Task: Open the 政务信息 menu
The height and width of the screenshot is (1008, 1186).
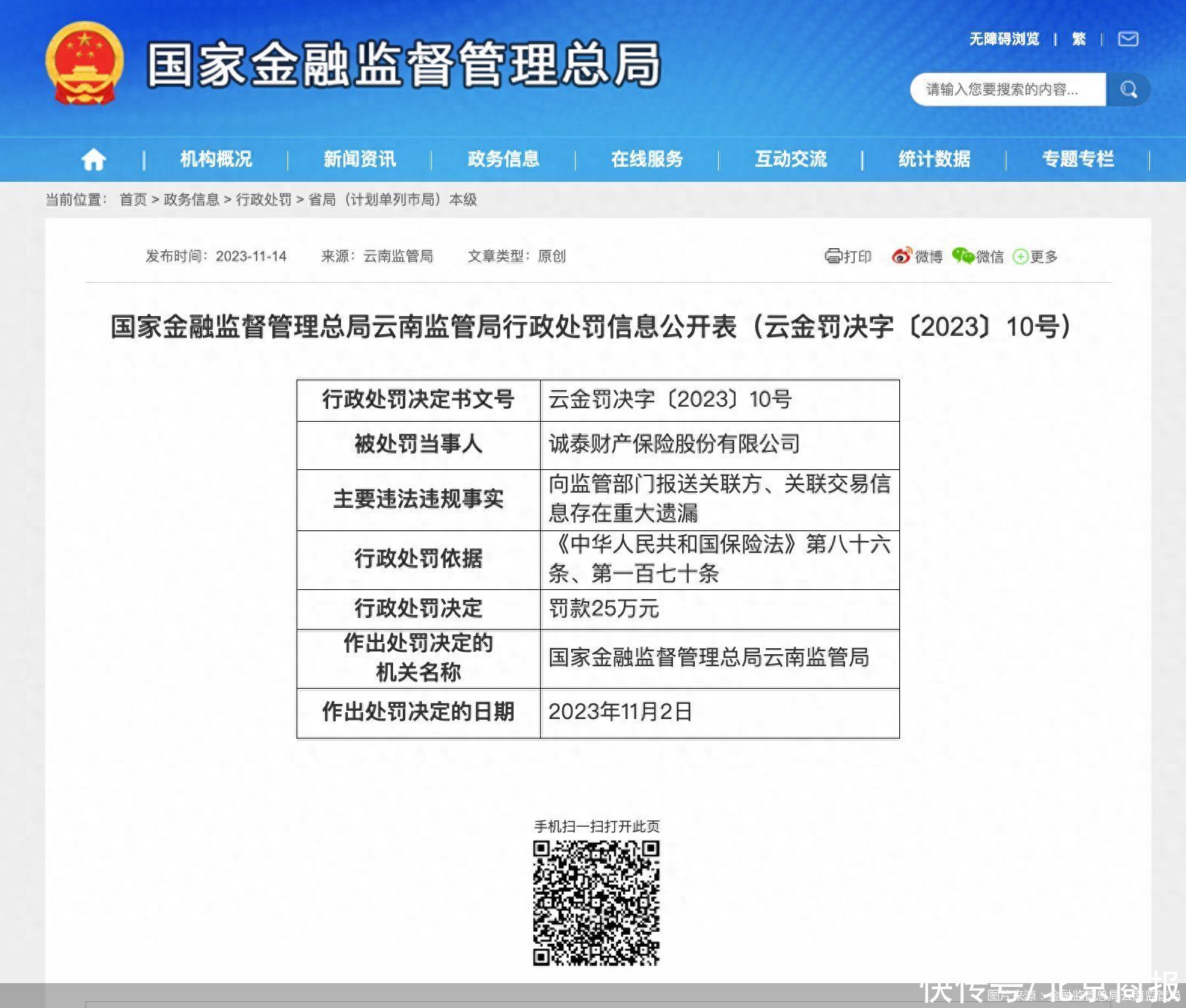Action: pyautogui.click(x=503, y=159)
